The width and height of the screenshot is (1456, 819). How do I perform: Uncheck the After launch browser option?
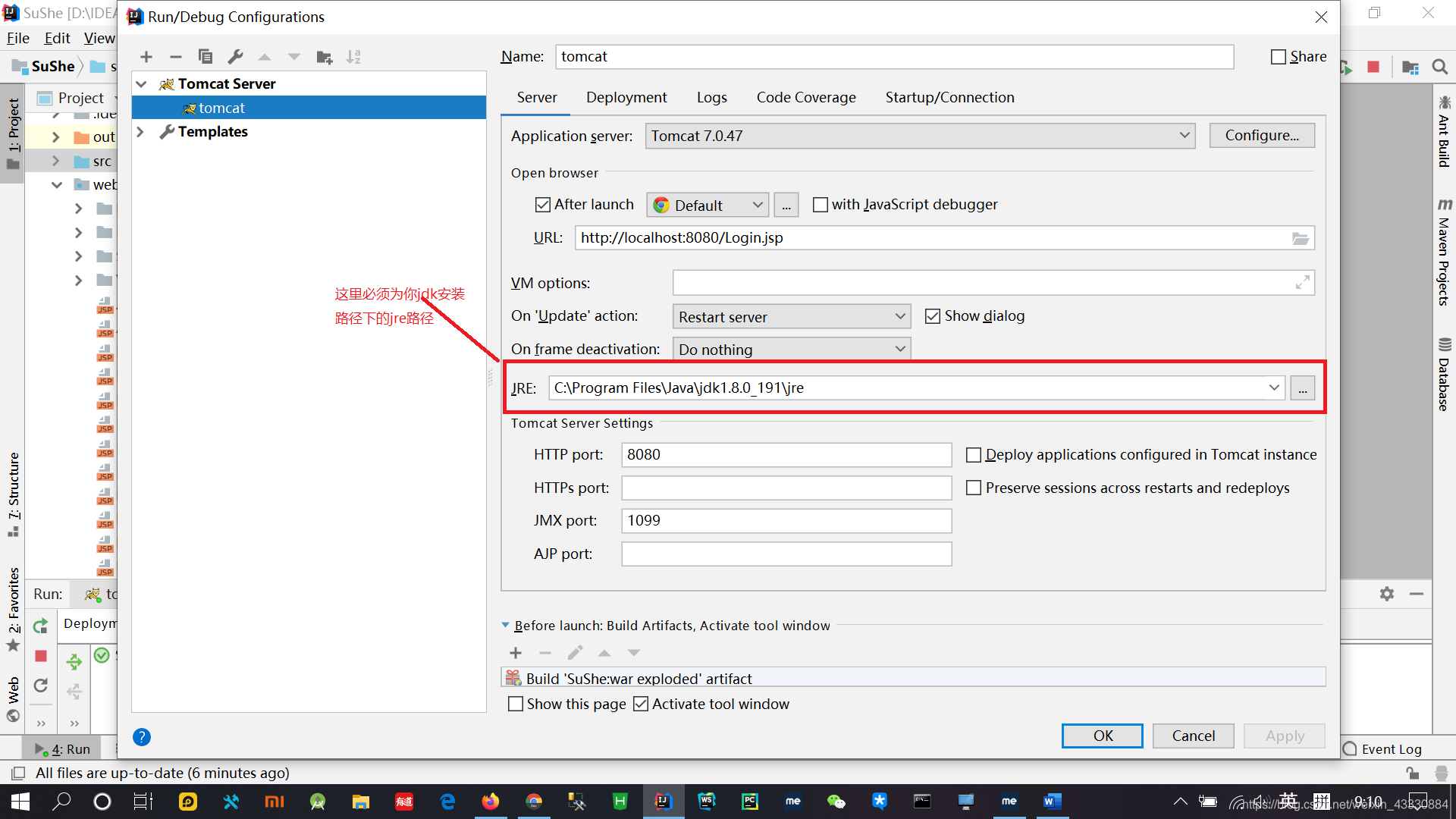pos(542,204)
